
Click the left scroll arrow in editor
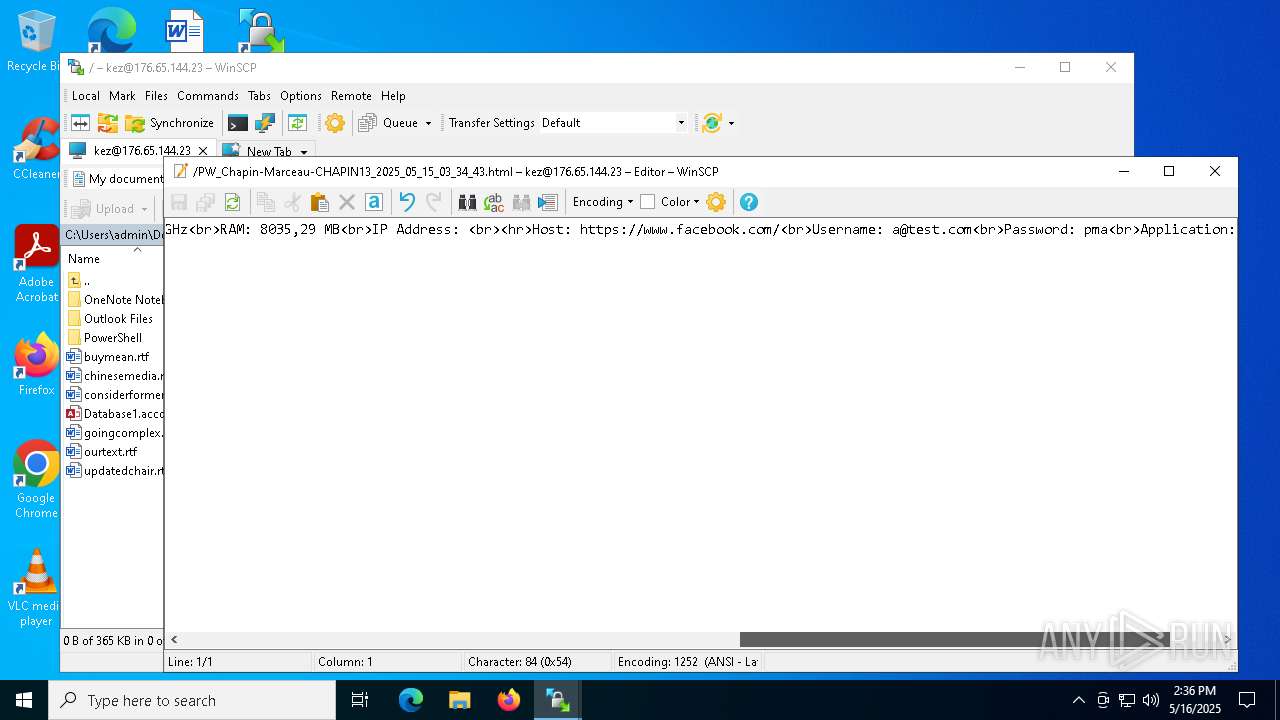[174, 639]
